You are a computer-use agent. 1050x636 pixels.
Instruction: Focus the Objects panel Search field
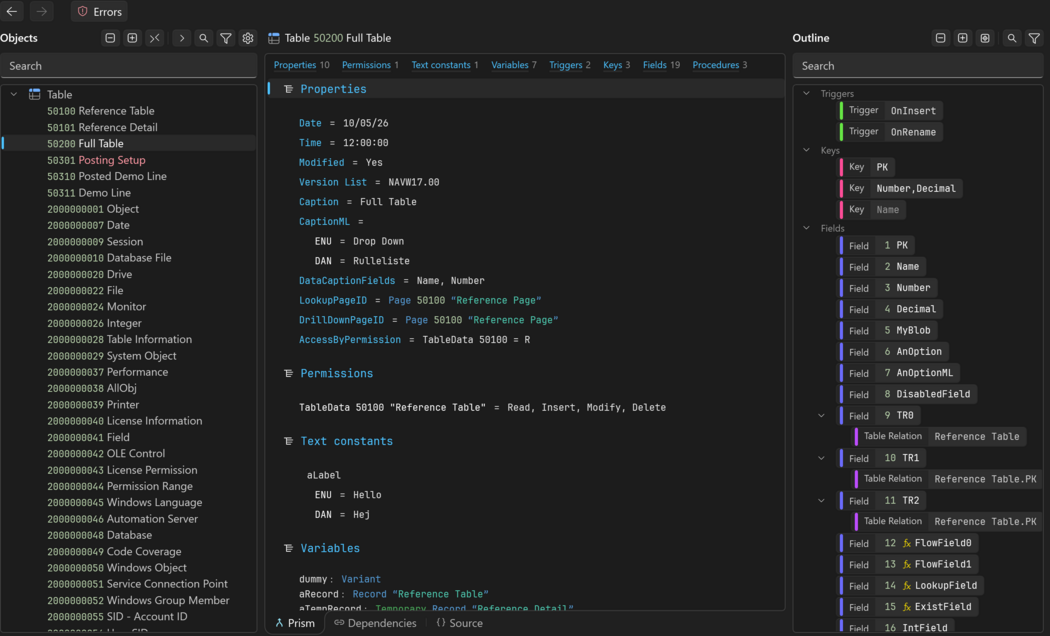129,66
